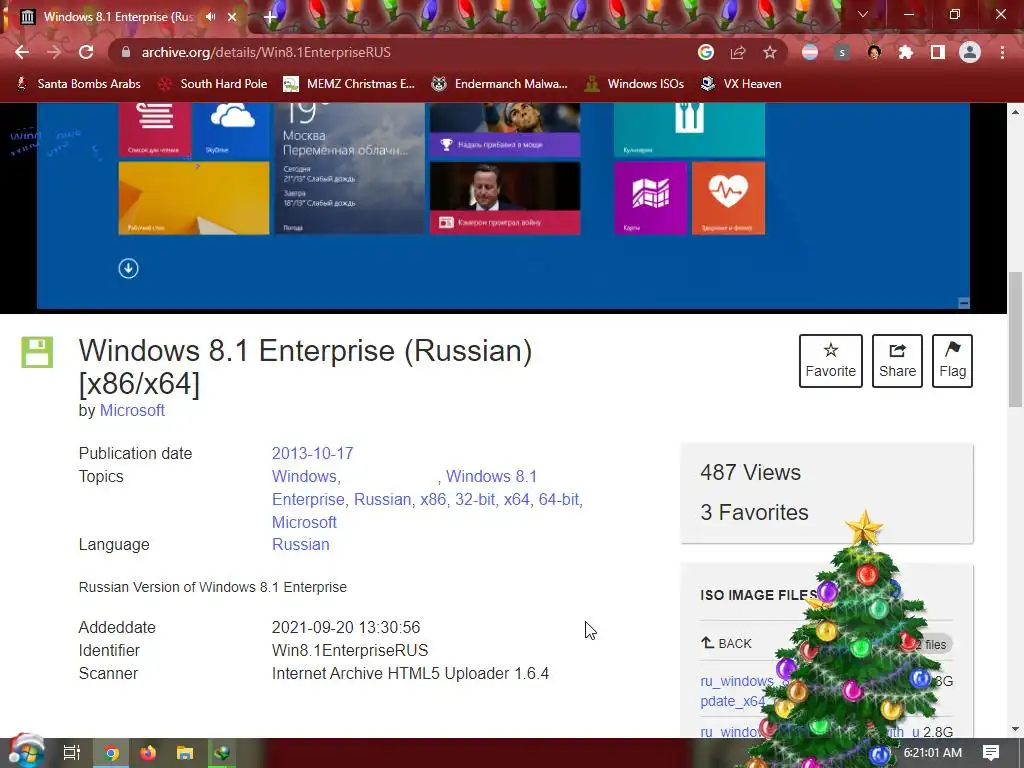Click the 487 Views statistic
This screenshot has height=768, width=1024.
[x=750, y=472]
